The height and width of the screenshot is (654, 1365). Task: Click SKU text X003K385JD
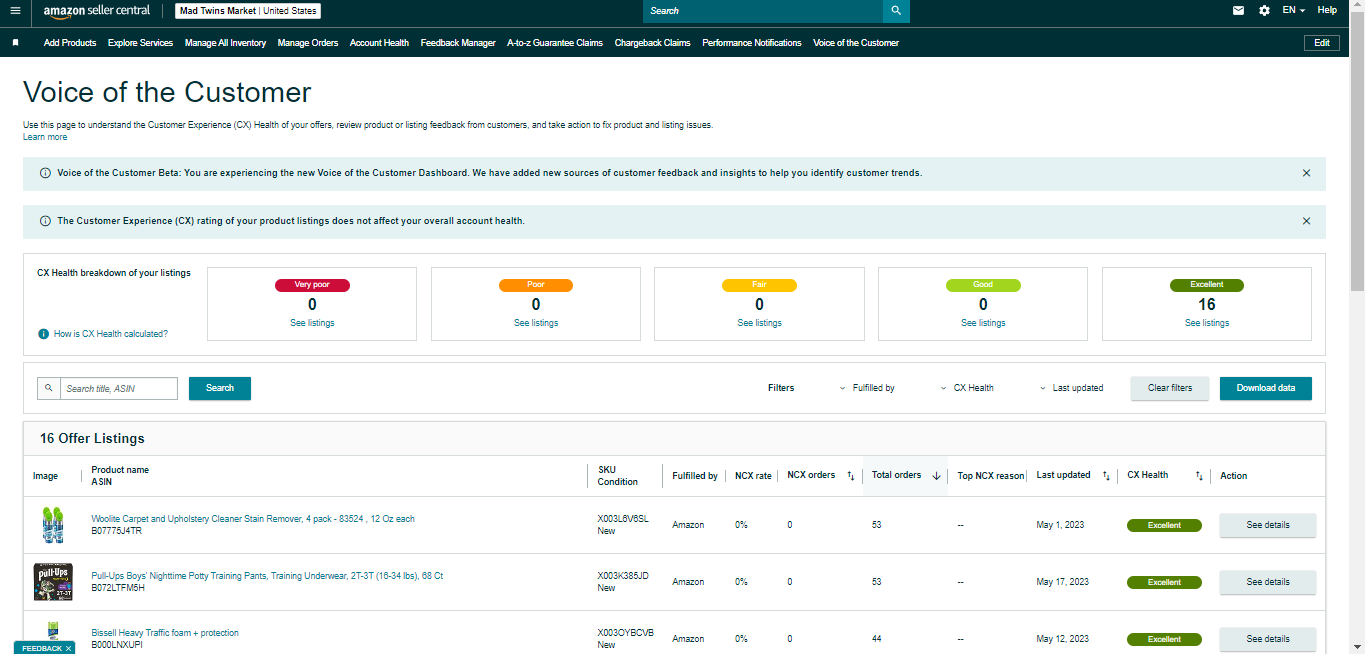pyautogui.click(x=623, y=576)
